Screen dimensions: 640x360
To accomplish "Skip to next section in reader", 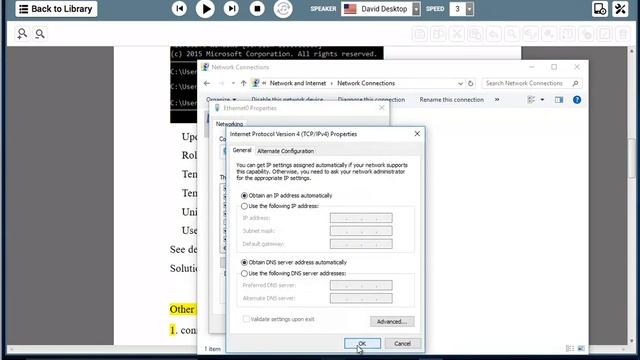I will pyautogui.click(x=231, y=9).
